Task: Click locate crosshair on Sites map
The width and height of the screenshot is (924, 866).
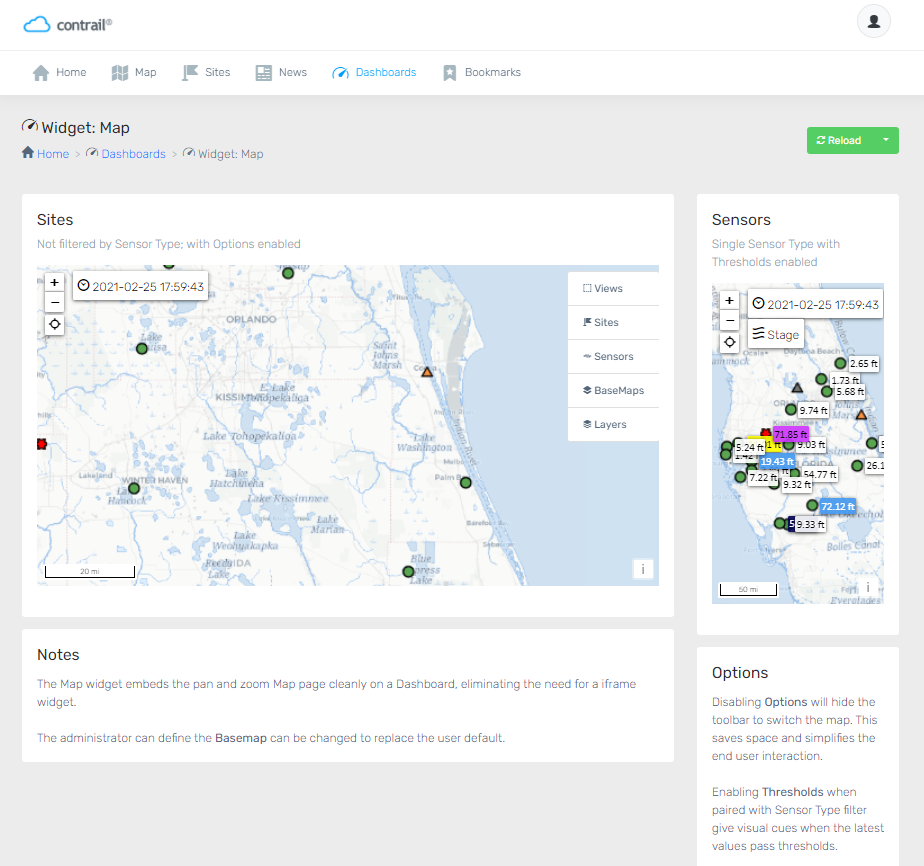Action: pos(55,325)
